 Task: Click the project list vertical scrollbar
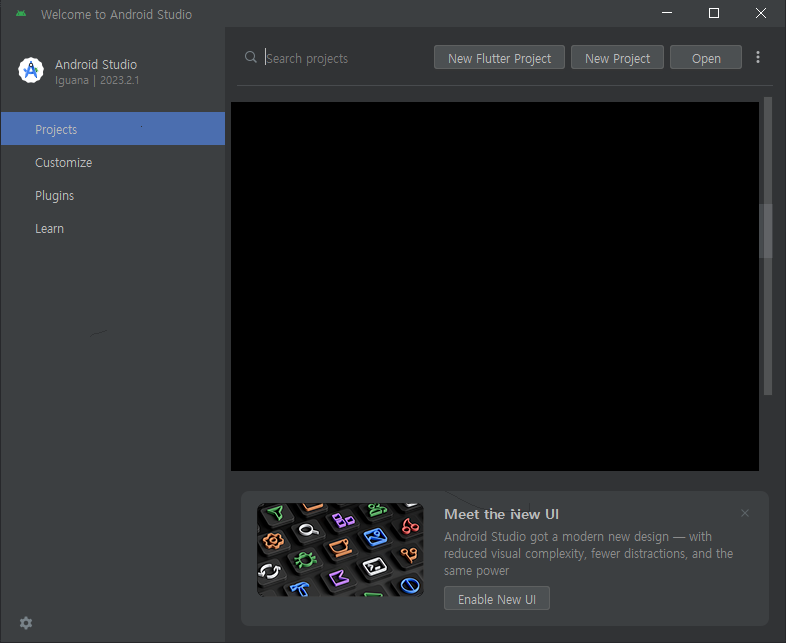coord(767,246)
